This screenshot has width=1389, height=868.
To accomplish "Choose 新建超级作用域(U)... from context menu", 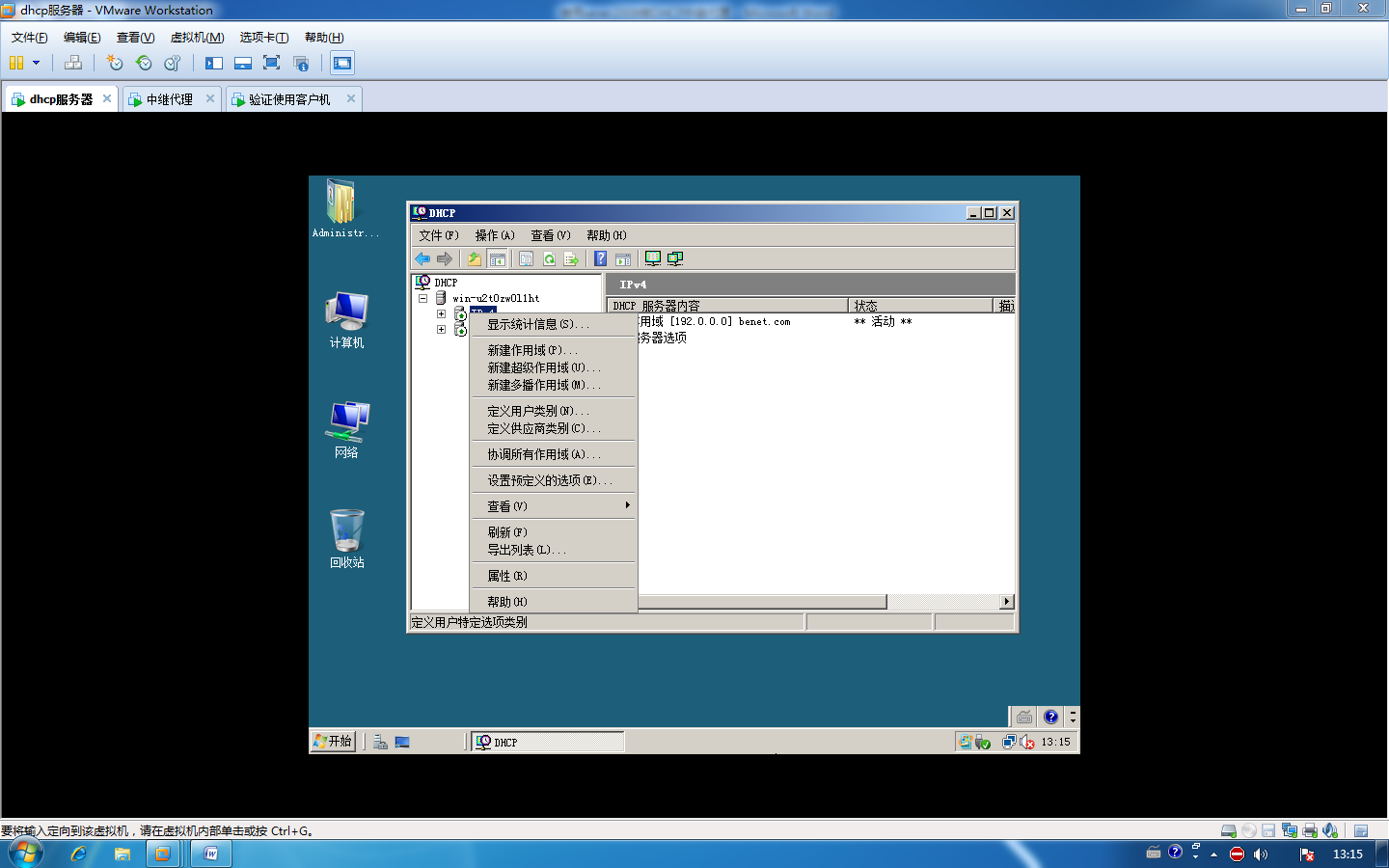I will (554, 367).
